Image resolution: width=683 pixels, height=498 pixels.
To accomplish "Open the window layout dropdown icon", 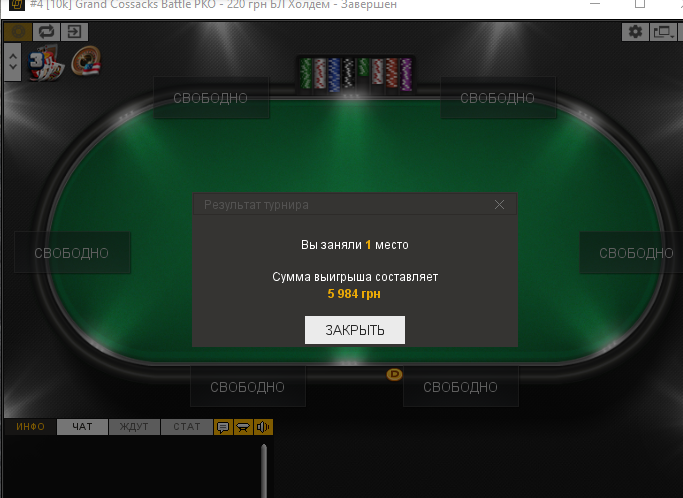I will [x=663, y=32].
